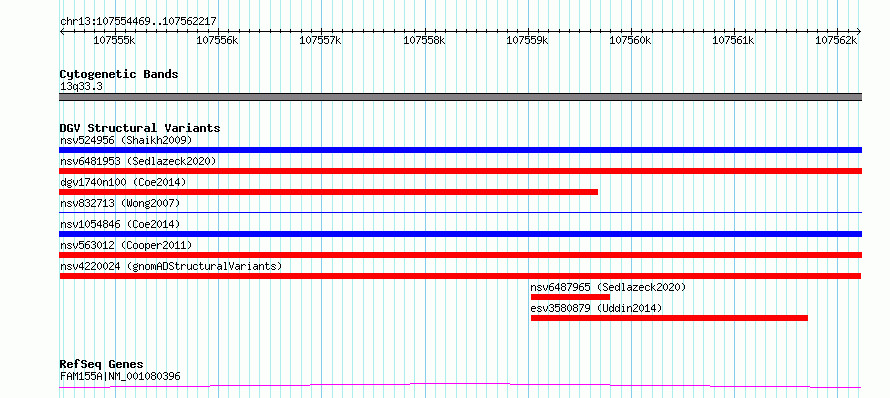
Task: Click the short red bar of nsv6487965
Action: (x=570, y=297)
